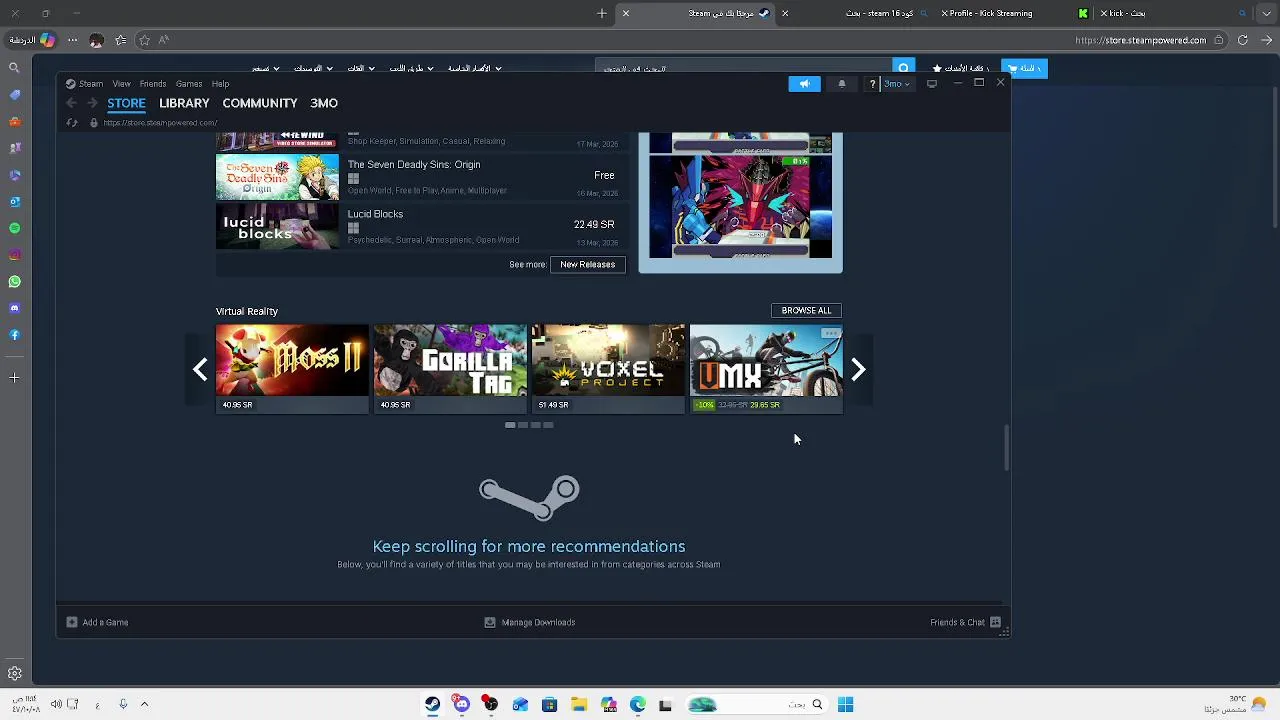This screenshot has width=1280, height=720.
Task: Open Microsoft Store from the taskbar
Action: 549,705
